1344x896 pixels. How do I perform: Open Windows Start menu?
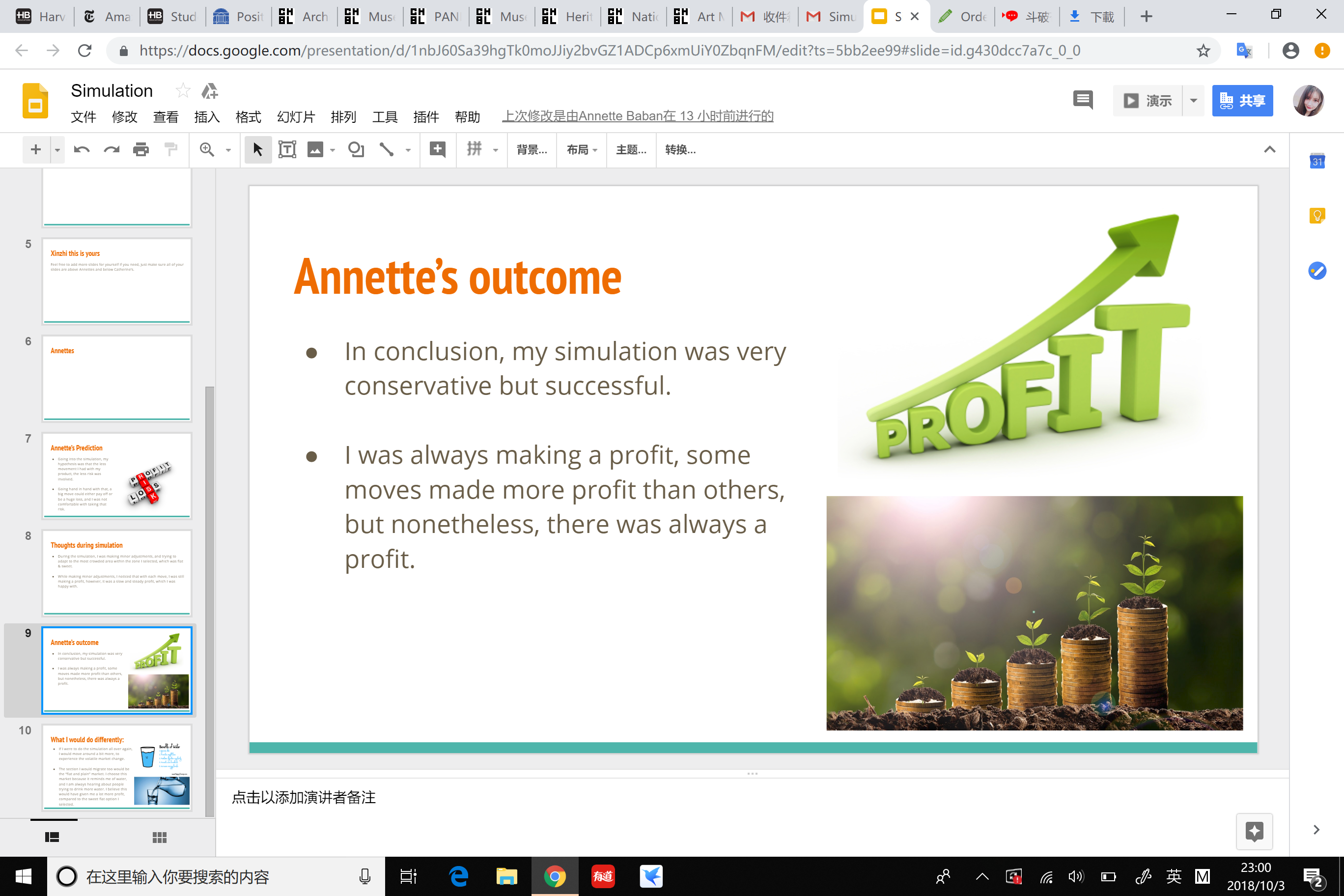click(x=24, y=876)
